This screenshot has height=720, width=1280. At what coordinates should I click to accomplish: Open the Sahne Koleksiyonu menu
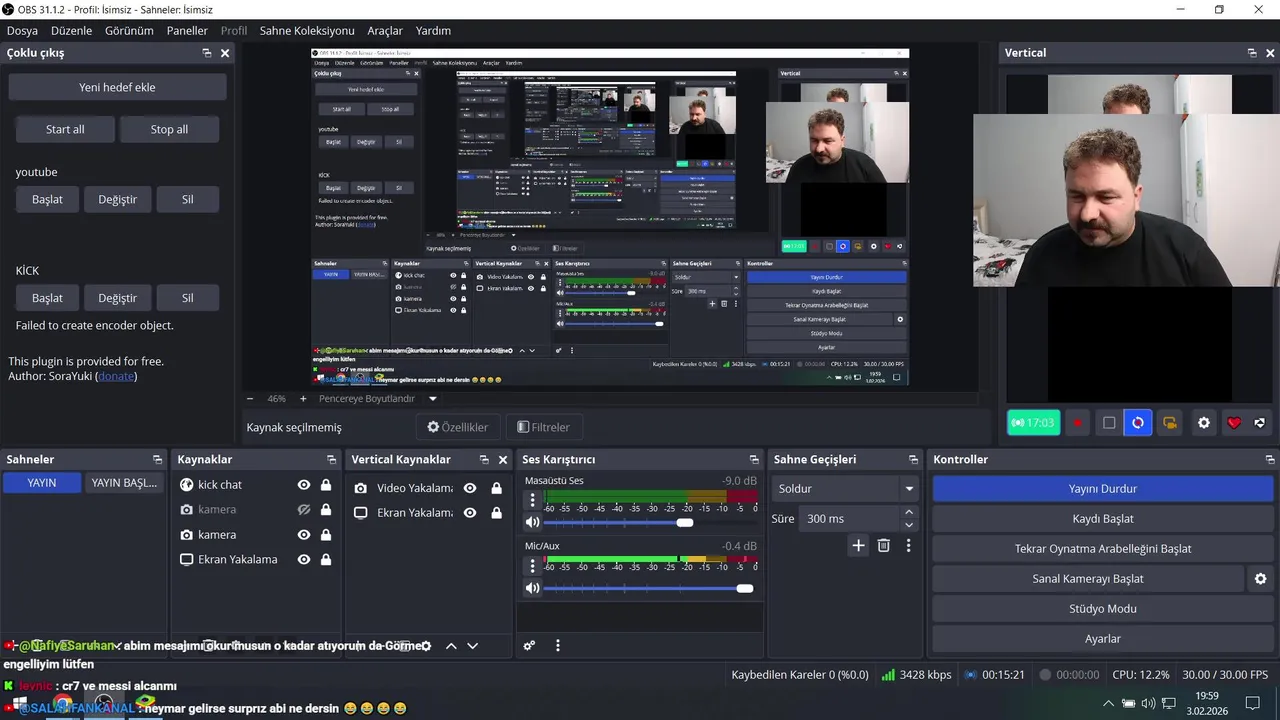(x=307, y=31)
